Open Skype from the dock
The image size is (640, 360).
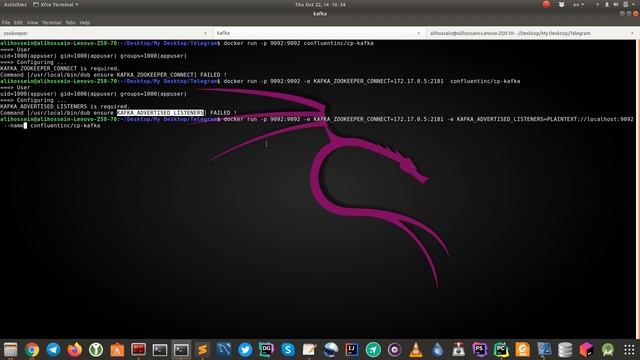point(288,350)
